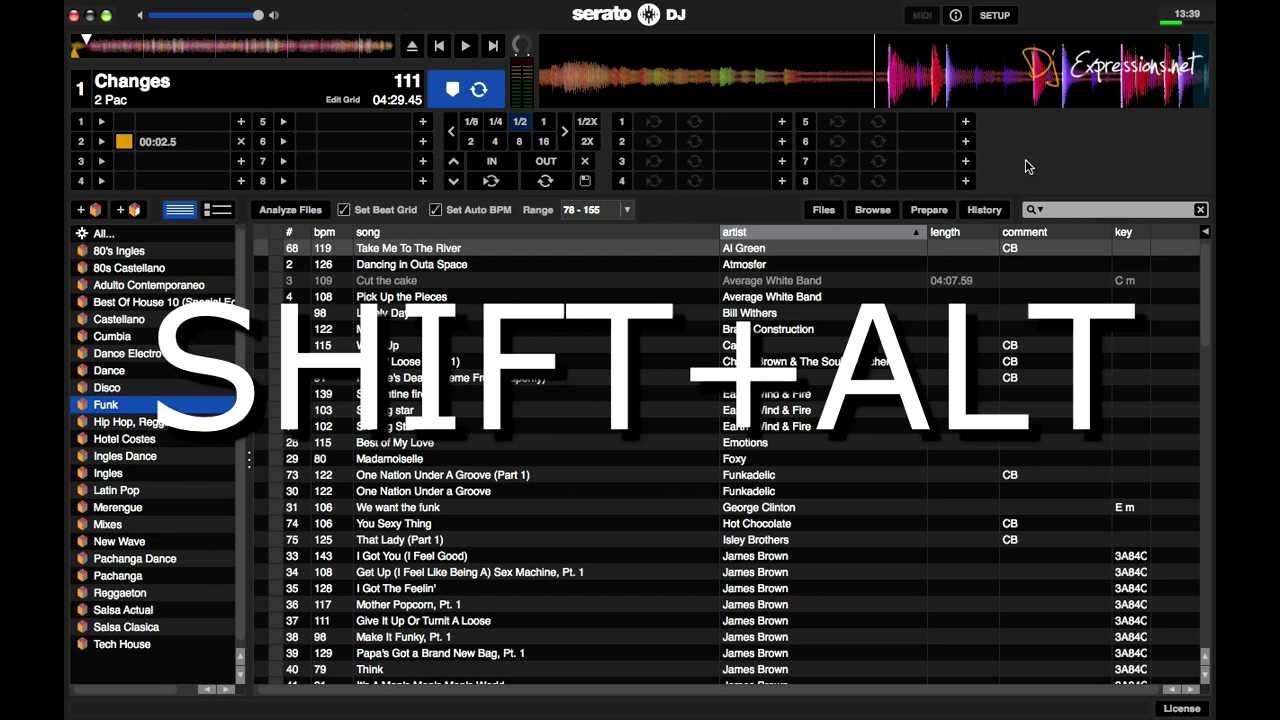Image resolution: width=1280 pixels, height=720 pixels.
Task: Double the loop length with 2X
Action: click(587, 142)
